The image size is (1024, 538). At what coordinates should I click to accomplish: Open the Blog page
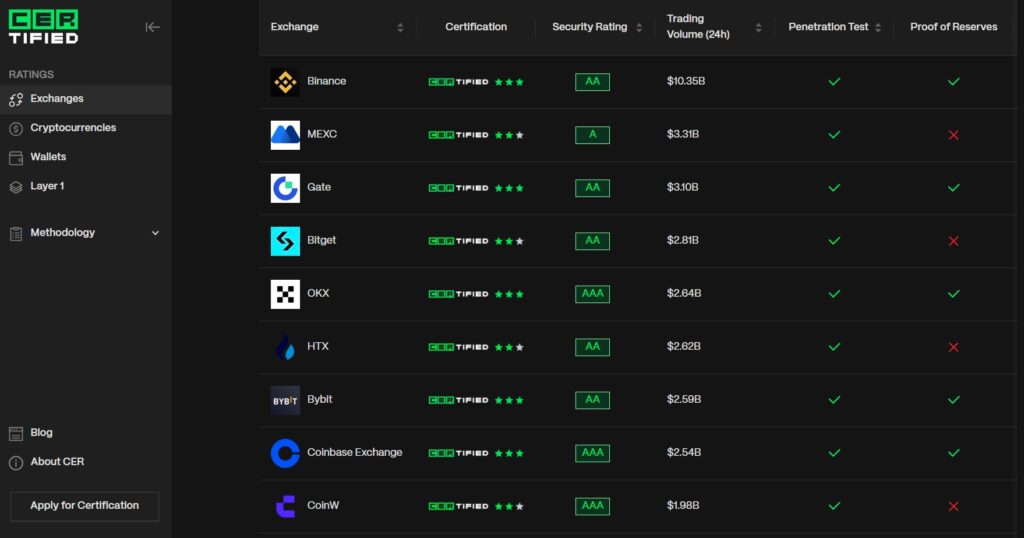(41, 432)
